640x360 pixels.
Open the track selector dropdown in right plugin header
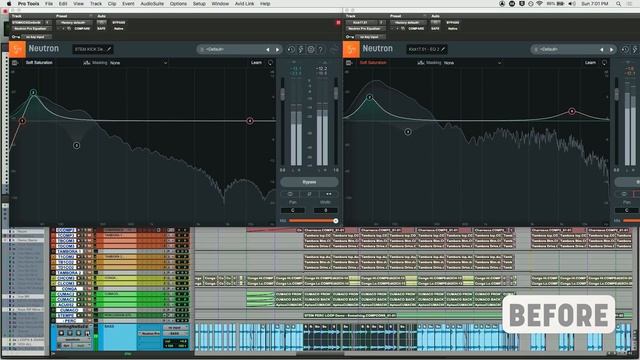click(x=362, y=22)
